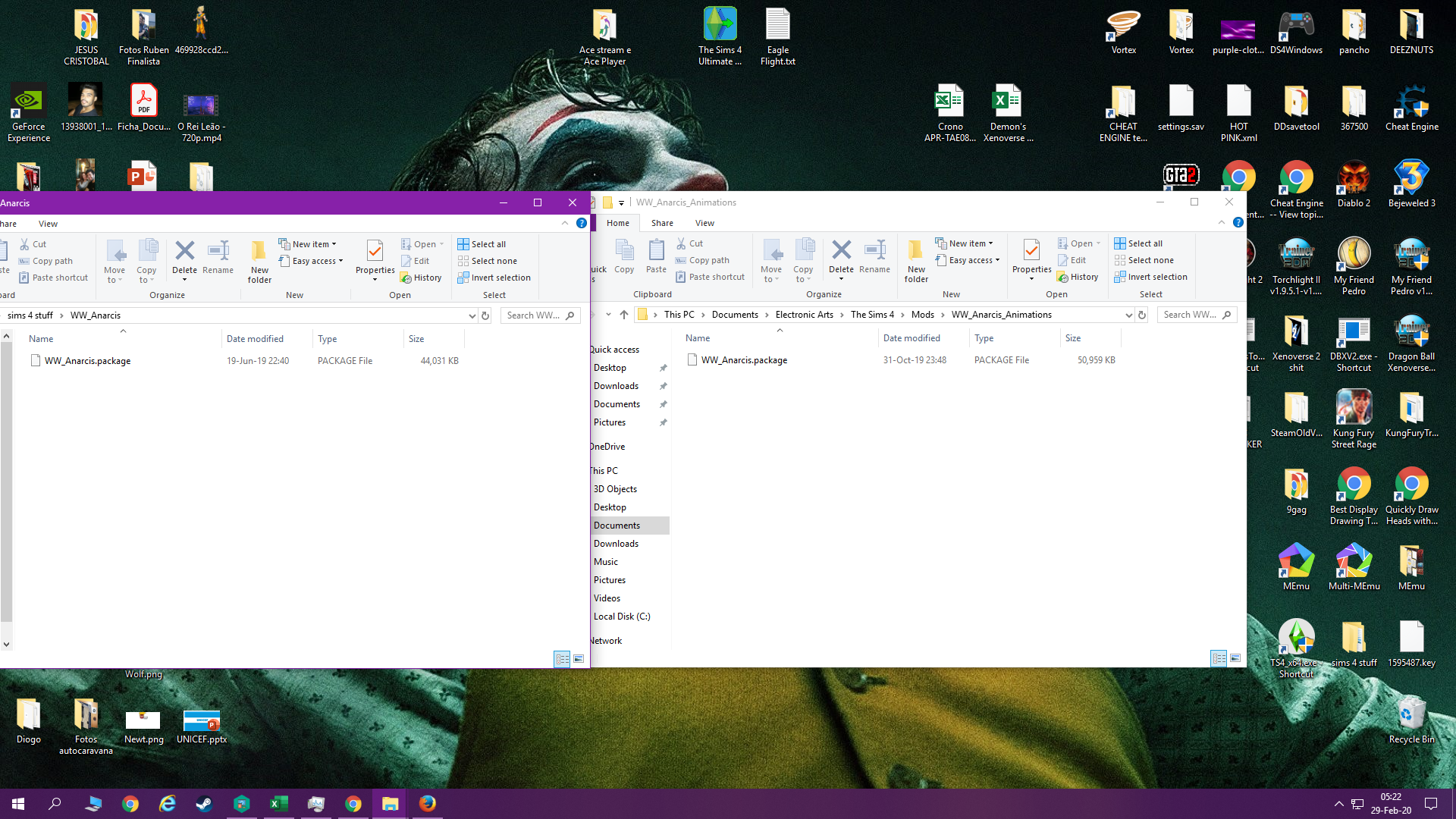Click Mods in WW_Anarcis_Animations address path
This screenshot has width=1456, height=819.
tap(923, 315)
